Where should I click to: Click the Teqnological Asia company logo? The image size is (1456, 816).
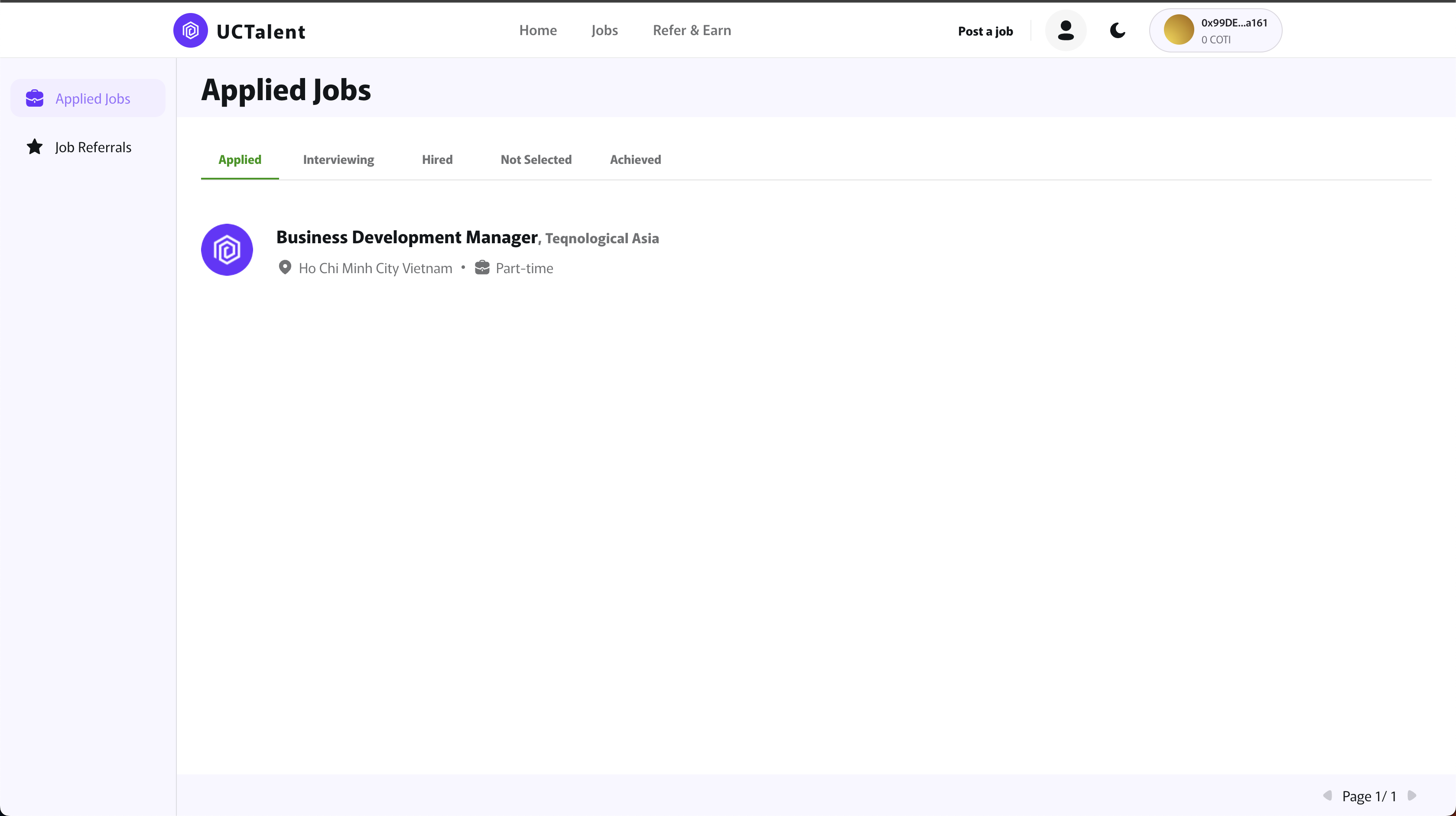coord(227,250)
